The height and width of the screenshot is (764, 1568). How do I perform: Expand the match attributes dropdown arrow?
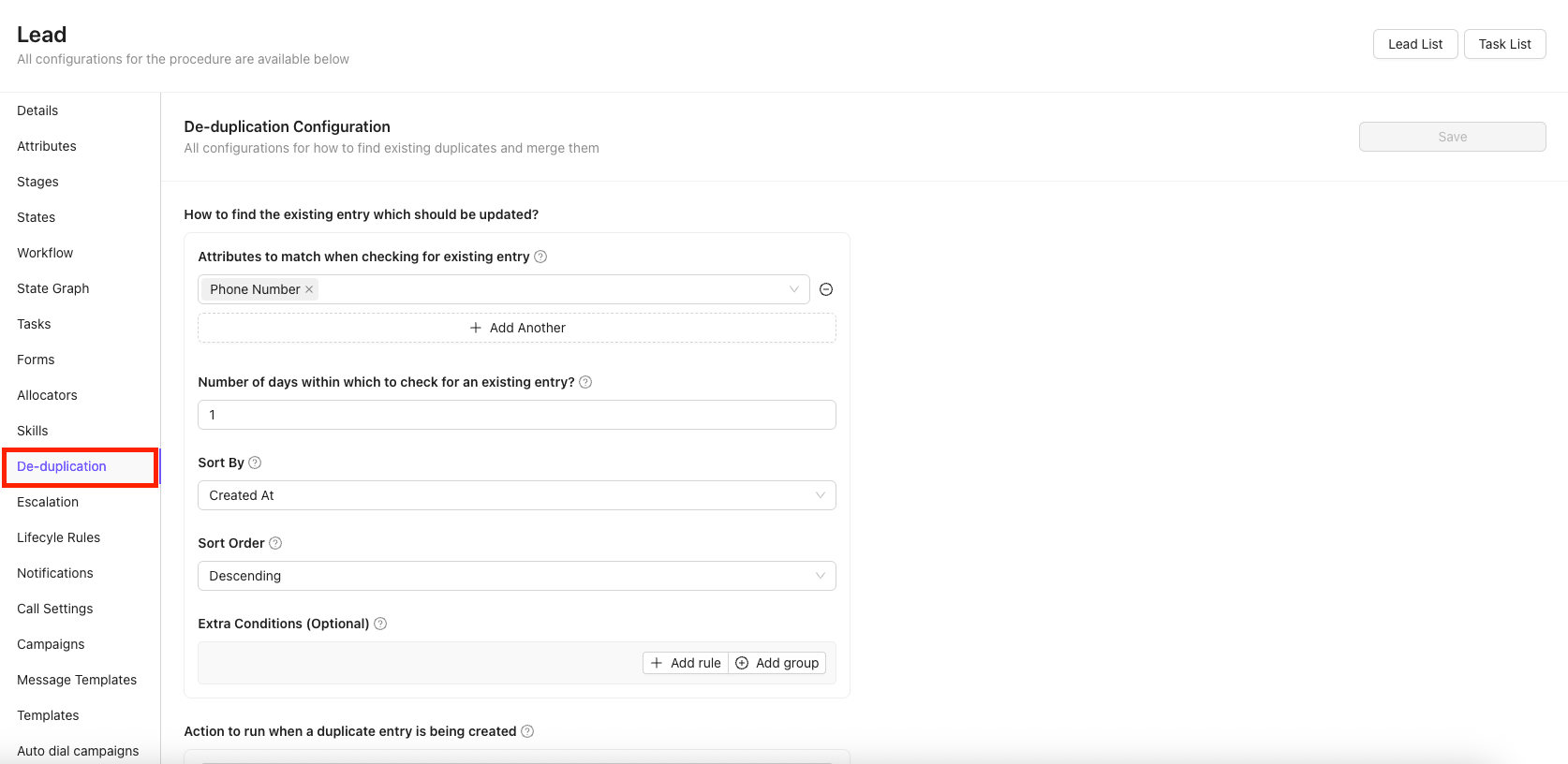click(x=794, y=289)
